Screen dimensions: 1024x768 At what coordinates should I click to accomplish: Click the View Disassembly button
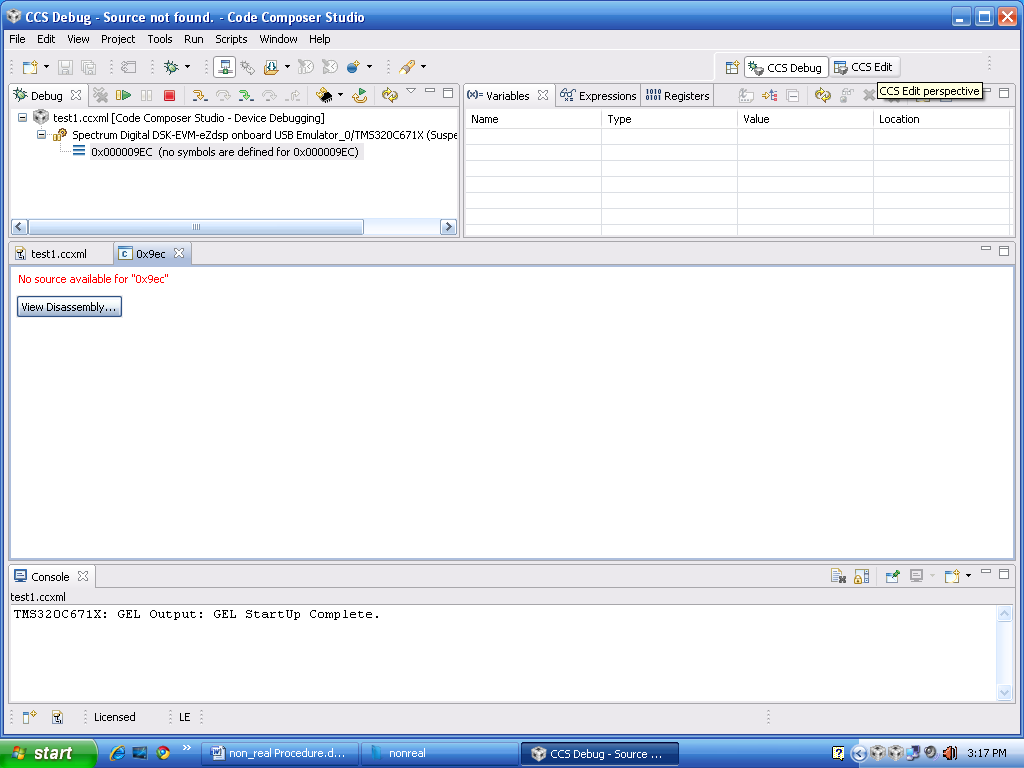[x=69, y=307]
